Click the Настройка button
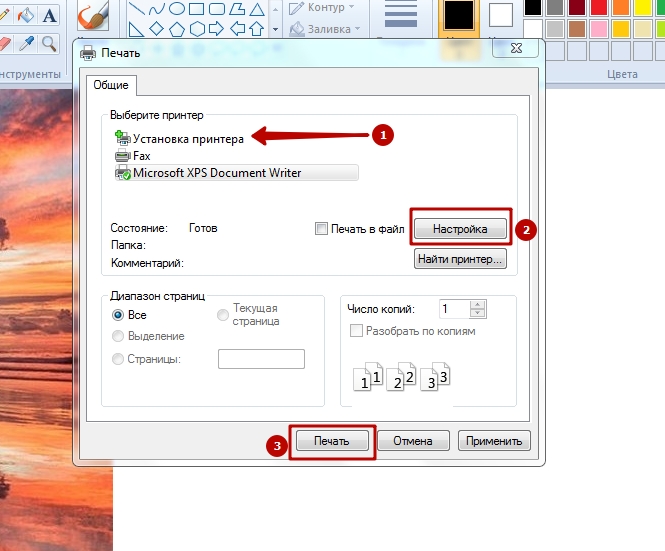This screenshot has height=551, width=665. point(460,229)
